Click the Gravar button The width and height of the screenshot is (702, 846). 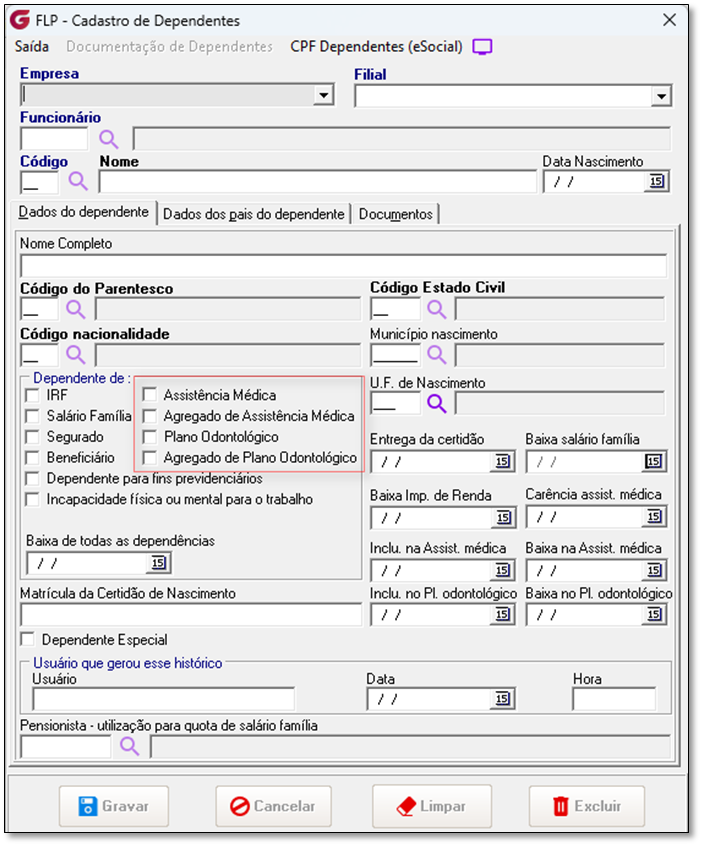(114, 806)
